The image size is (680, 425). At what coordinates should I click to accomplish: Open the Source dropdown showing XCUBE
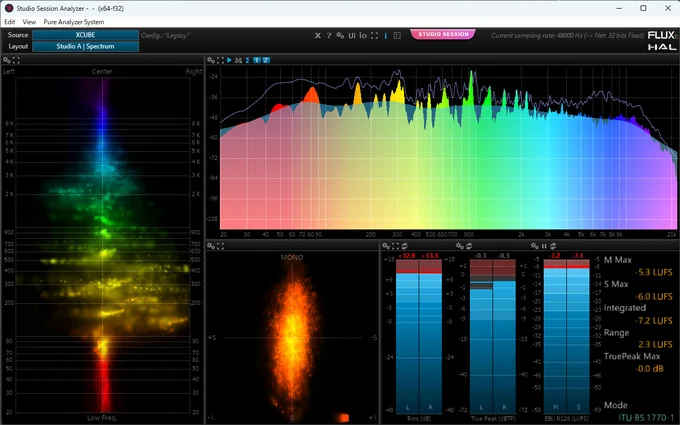coord(85,35)
